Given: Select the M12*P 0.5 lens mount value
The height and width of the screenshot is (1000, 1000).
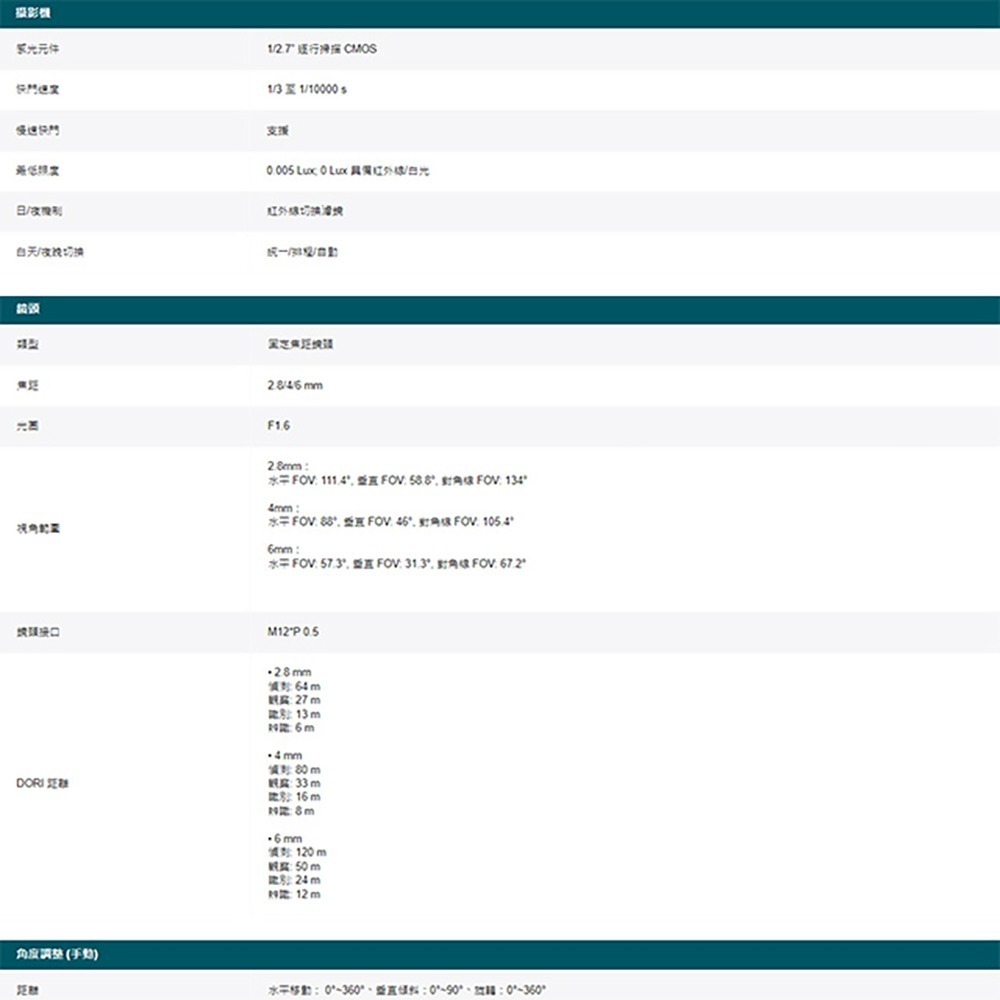Looking at the screenshot, I should pos(288,631).
